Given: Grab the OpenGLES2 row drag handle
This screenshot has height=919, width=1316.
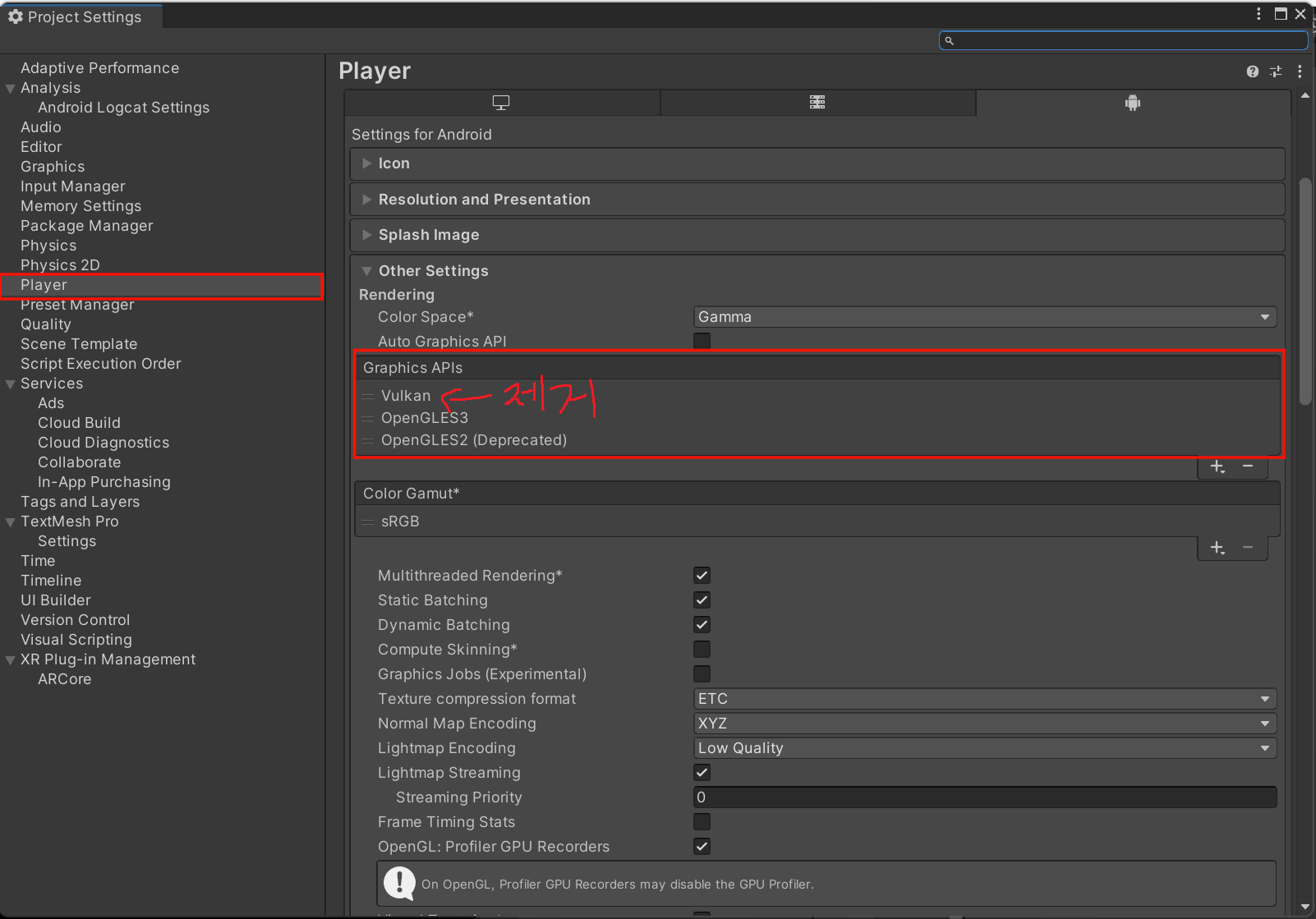Looking at the screenshot, I should pos(368,441).
